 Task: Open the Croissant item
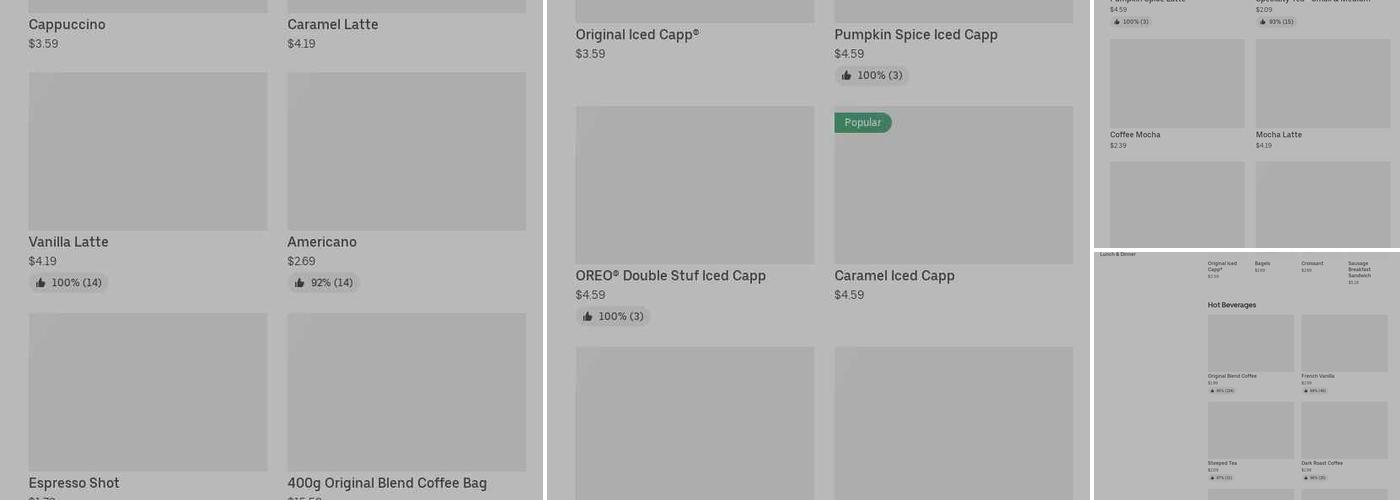(x=1311, y=264)
